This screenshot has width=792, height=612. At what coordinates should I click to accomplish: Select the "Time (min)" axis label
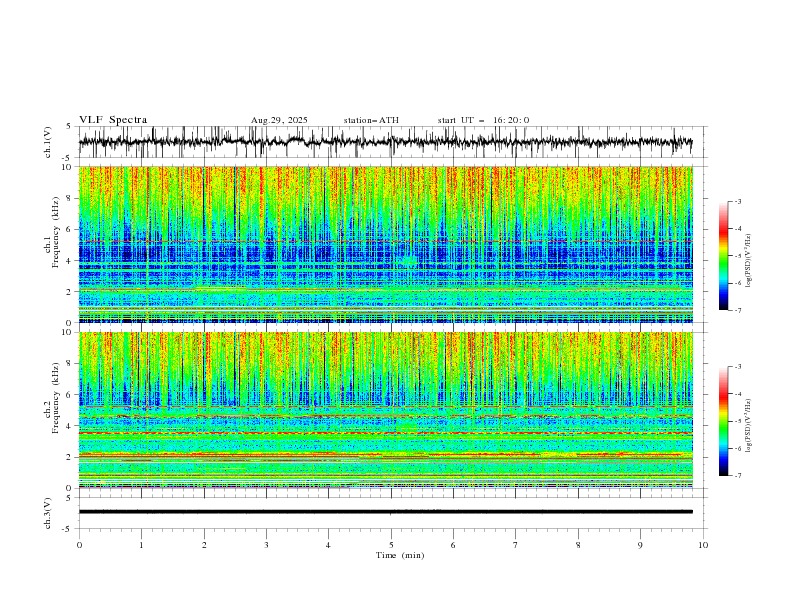[x=400, y=555]
